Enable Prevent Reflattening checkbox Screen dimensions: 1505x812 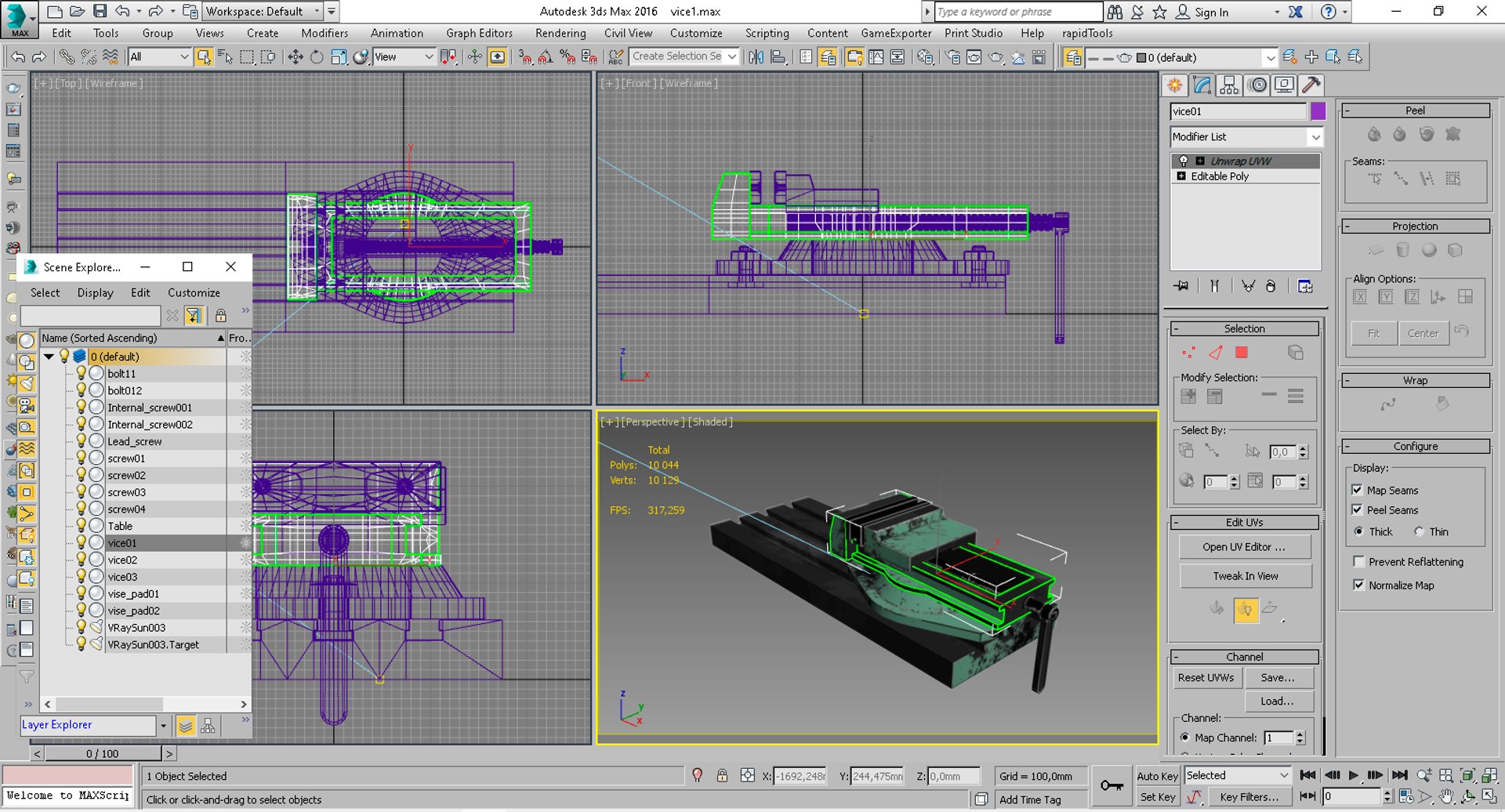(1358, 561)
